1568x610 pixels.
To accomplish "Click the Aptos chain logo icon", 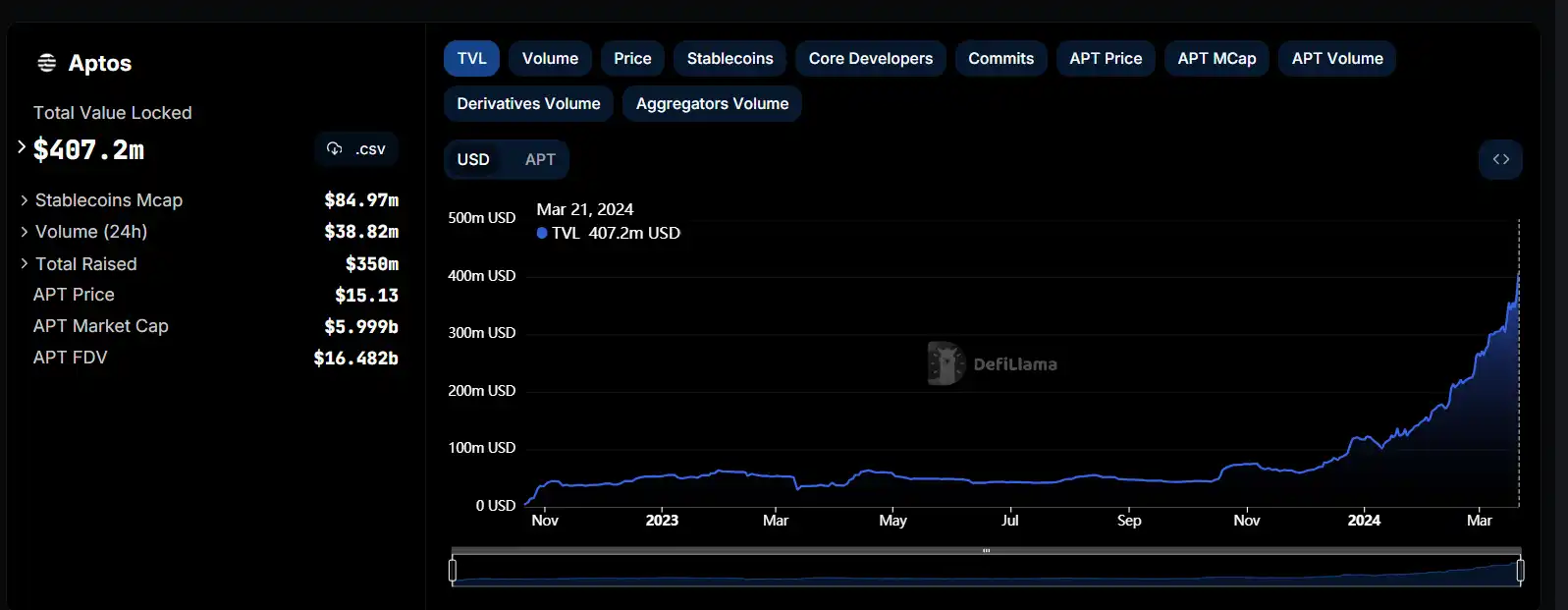I will click(46, 63).
